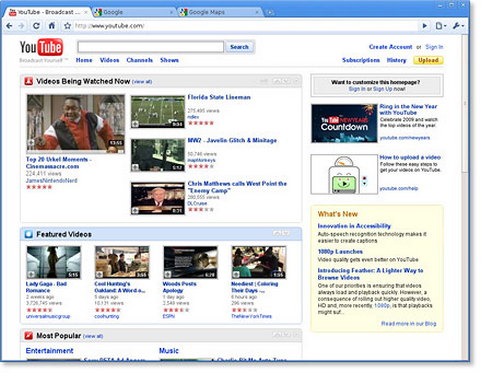Open Lady Gaga Bad Romance thumbnail

click(53, 262)
